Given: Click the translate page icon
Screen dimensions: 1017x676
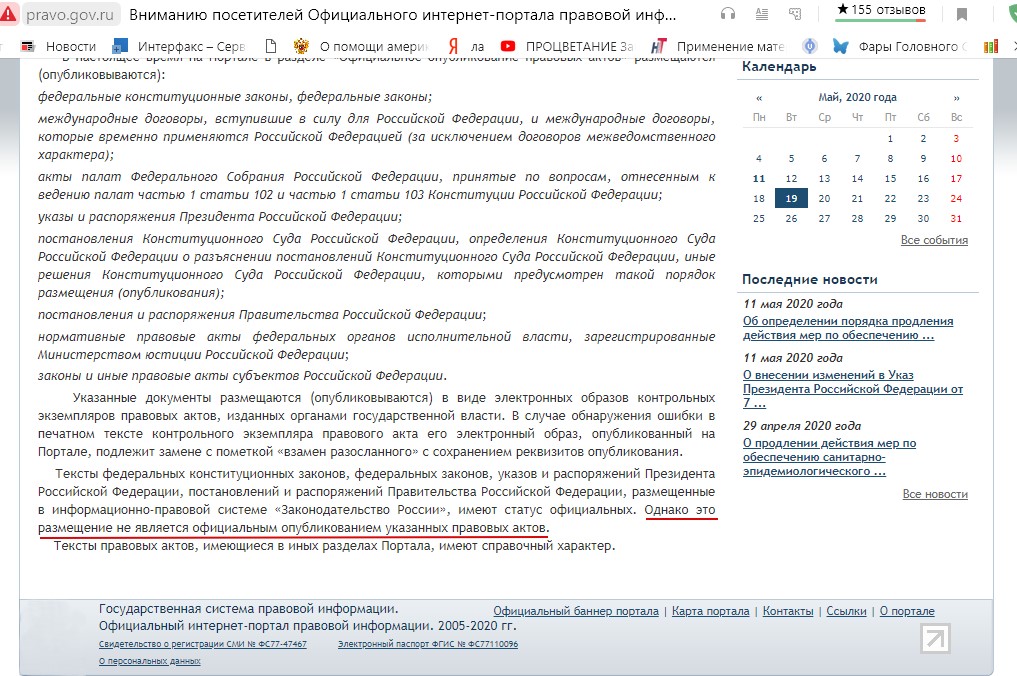Looking at the screenshot, I should [x=795, y=14].
